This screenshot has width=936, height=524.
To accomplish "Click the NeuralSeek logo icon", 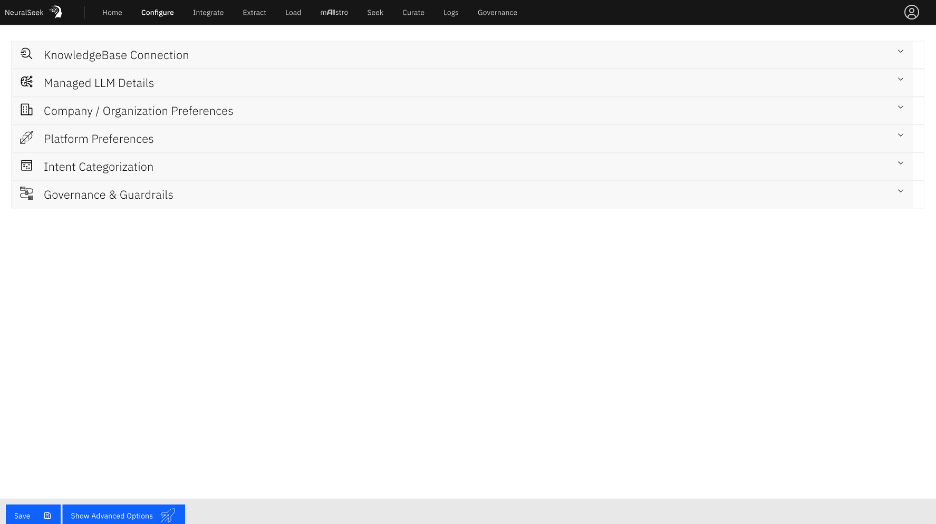I will [56, 12].
